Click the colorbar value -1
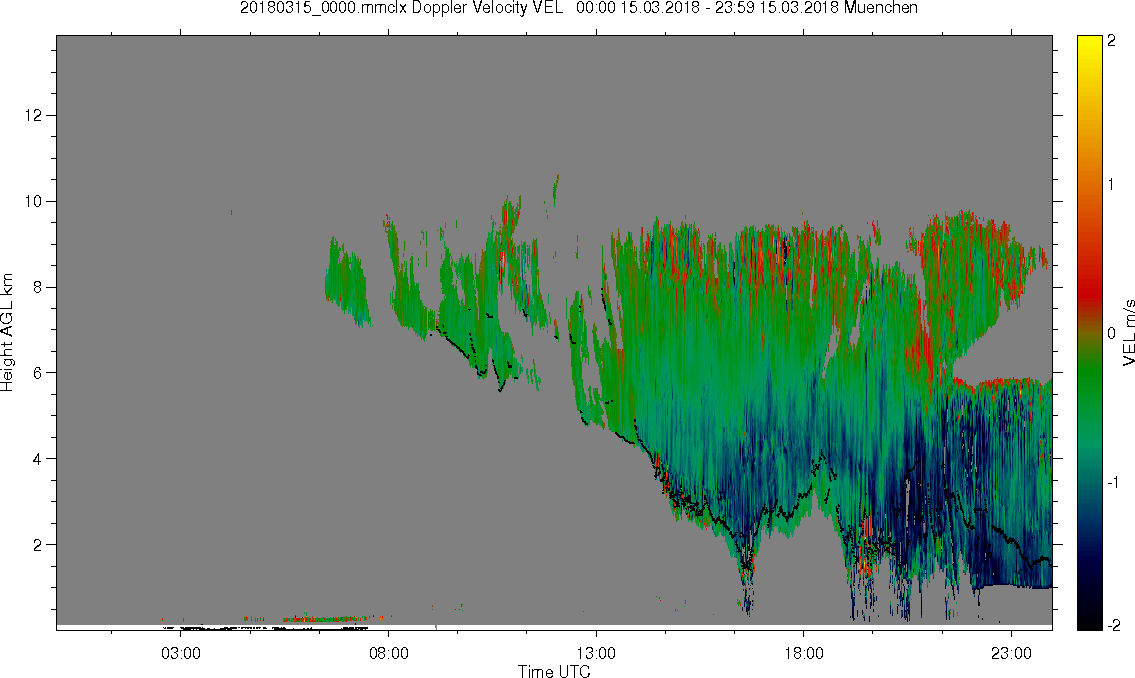 point(1111,483)
